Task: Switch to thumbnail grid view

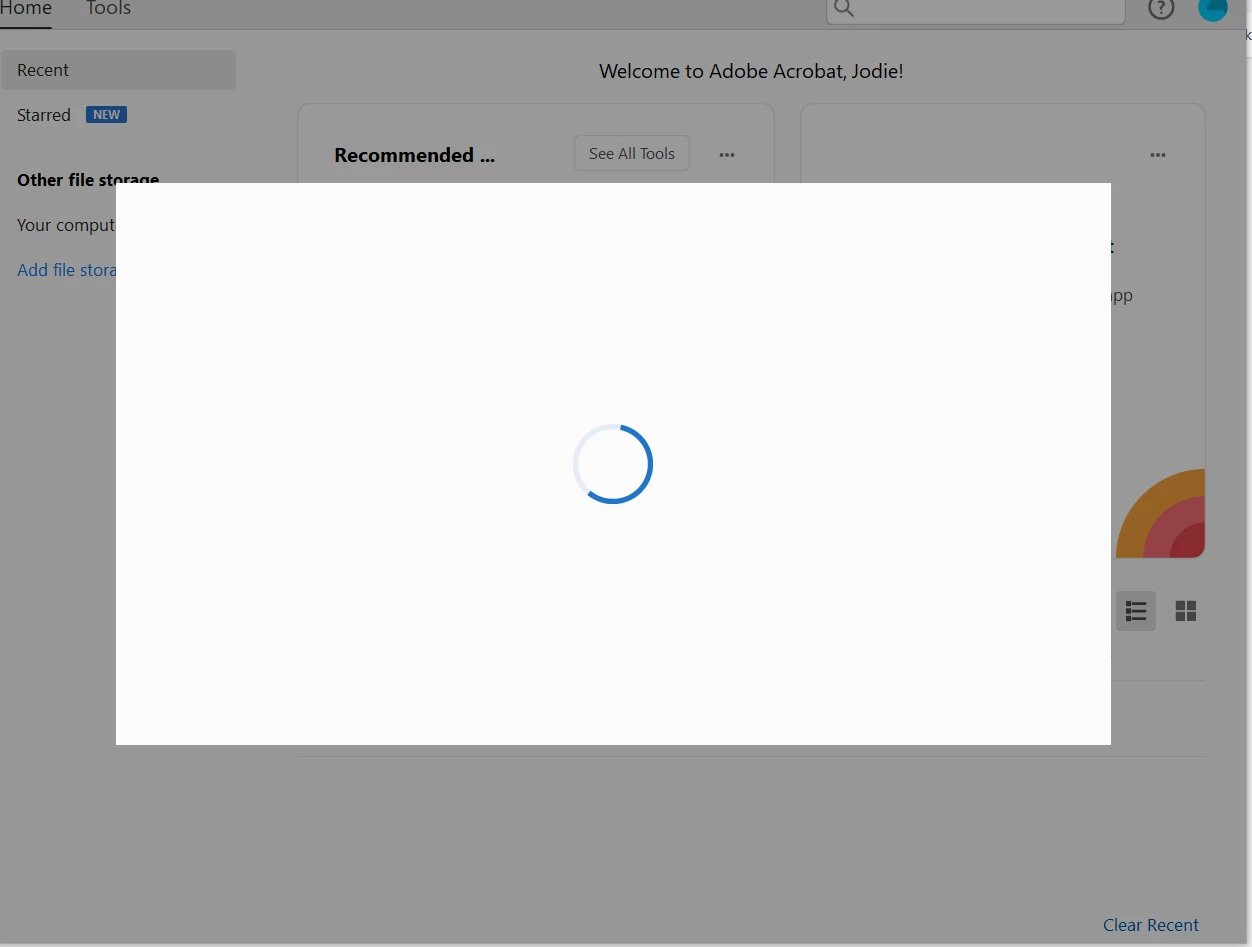Action: (1186, 611)
